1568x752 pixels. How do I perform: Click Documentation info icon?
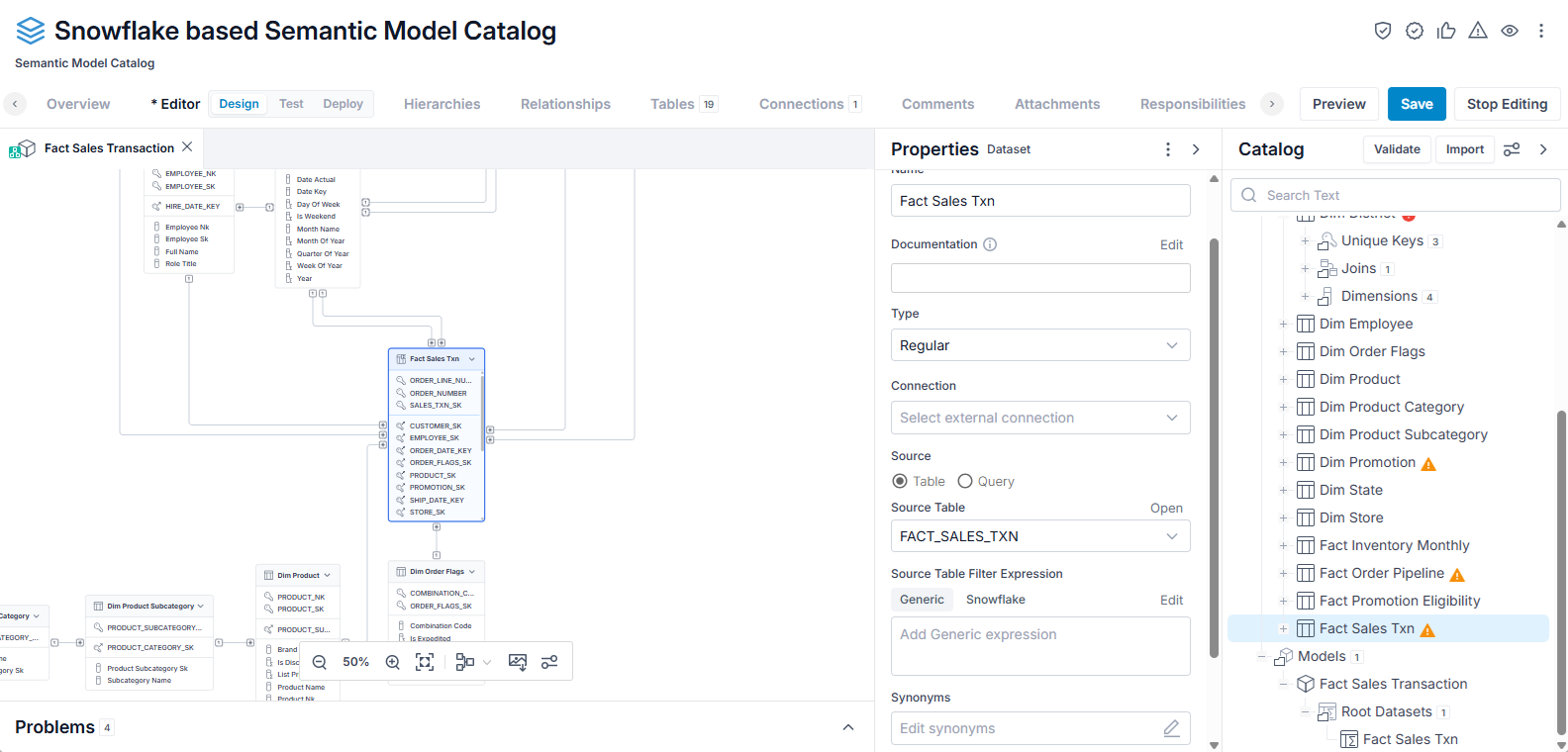tap(990, 244)
